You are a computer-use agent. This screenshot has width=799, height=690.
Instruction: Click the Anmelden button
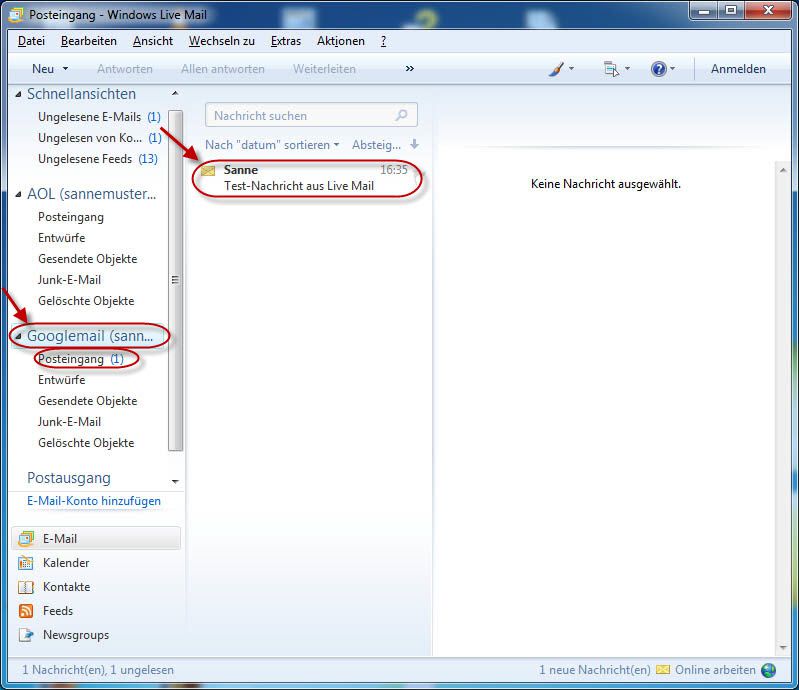point(738,69)
